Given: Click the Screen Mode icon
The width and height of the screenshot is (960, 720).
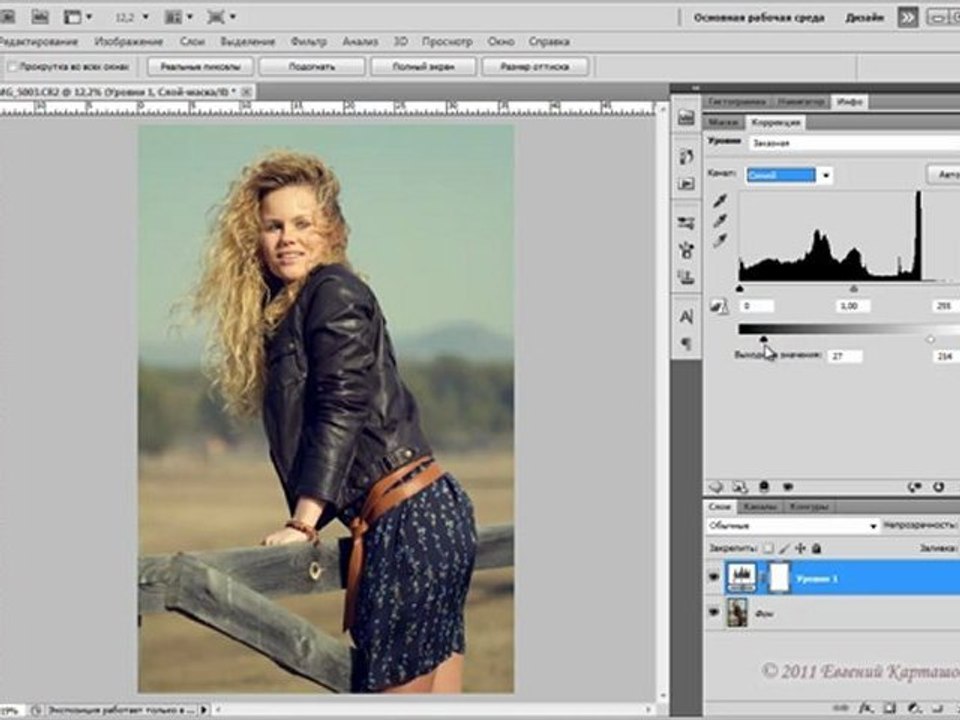Looking at the screenshot, I should click(216, 17).
